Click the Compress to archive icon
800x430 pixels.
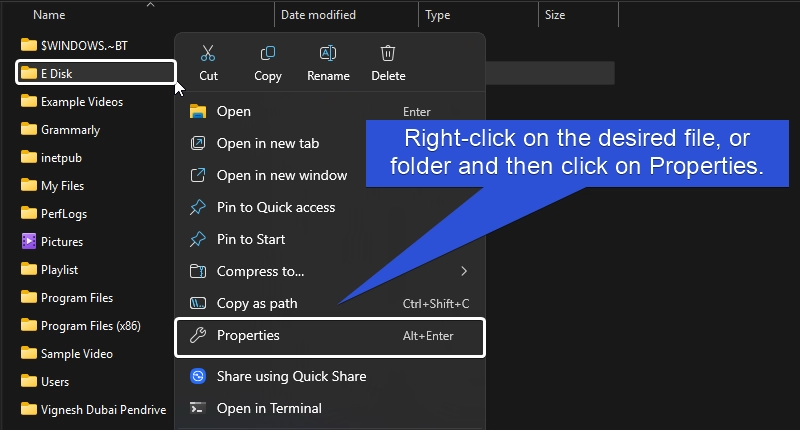[198, 271]
